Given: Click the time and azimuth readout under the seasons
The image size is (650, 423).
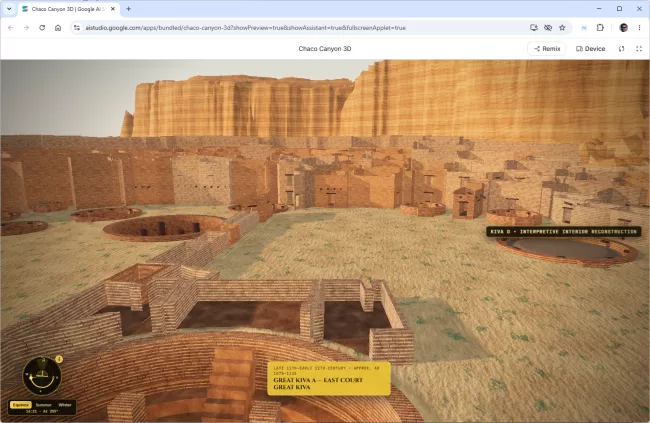Looking at the screenshot, I should click(42, 411).
